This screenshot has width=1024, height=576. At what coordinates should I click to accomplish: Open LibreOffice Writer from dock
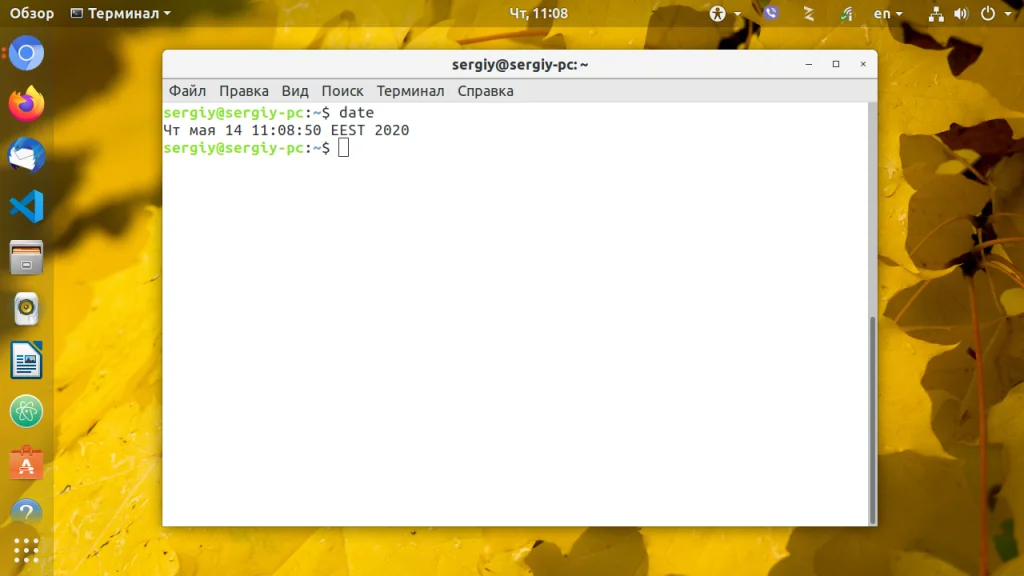pyautogui.click(x=26, y=360)
